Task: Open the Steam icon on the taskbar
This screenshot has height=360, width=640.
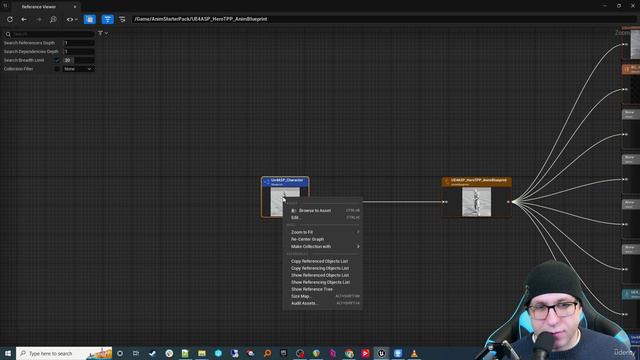Action: (x=152, y=353)
